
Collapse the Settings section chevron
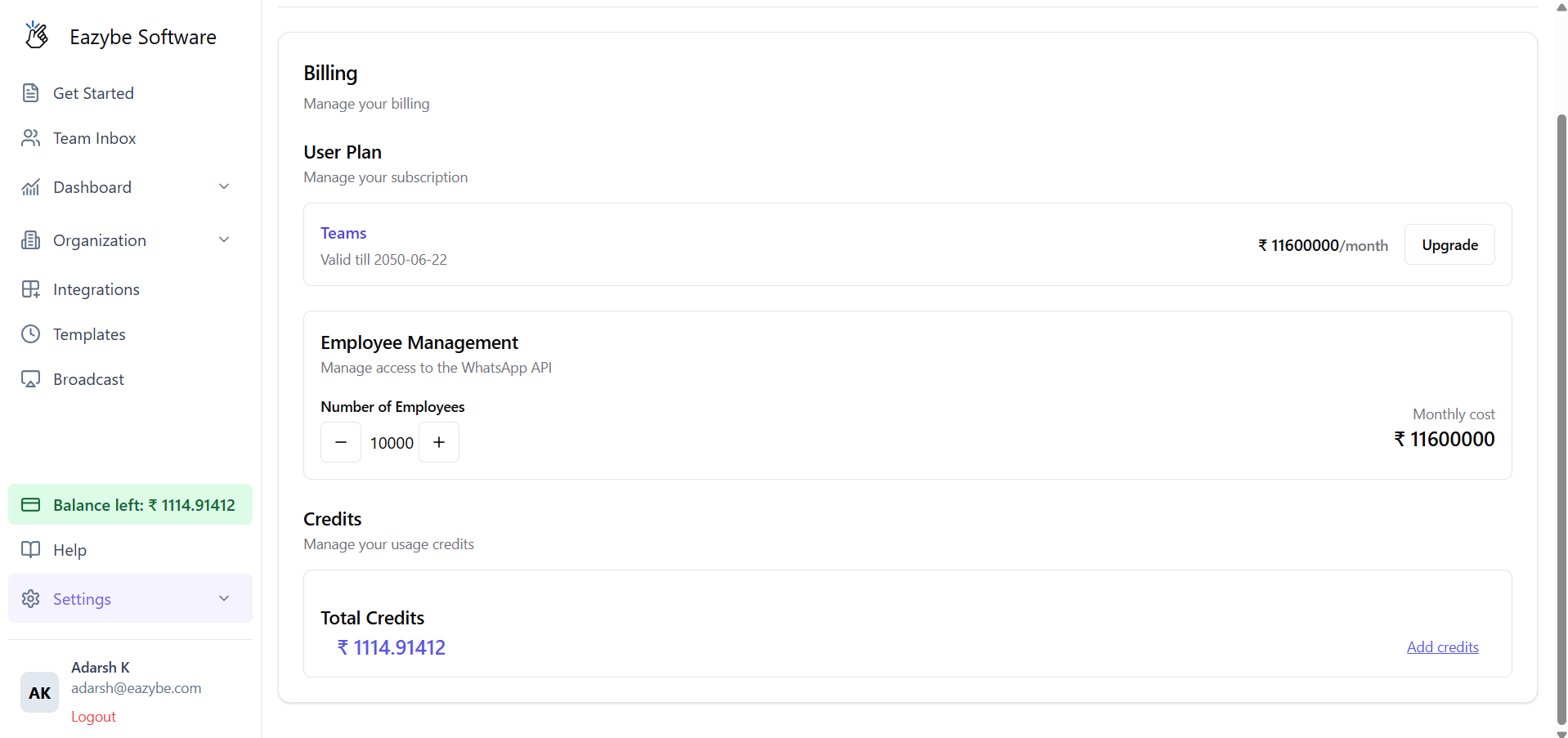(x=224, y=599)
